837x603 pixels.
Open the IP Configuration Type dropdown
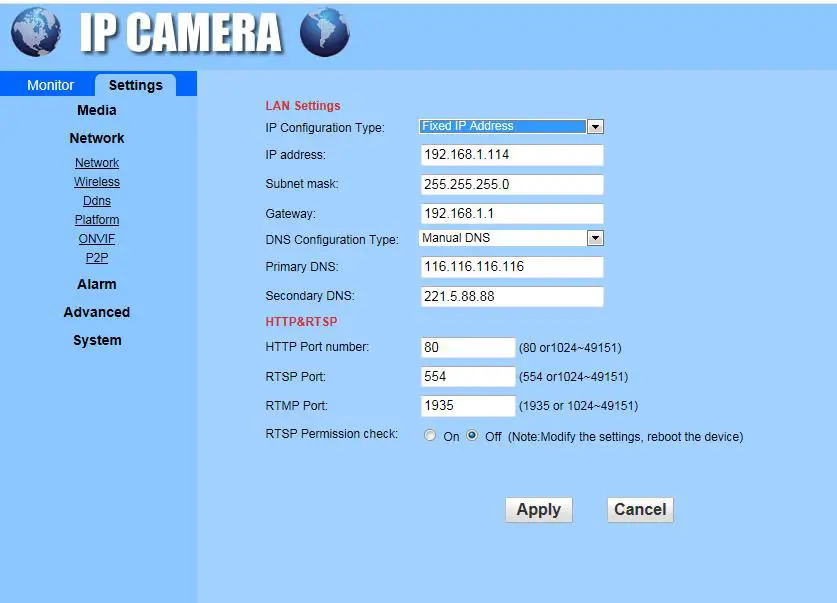(x=595, y=126)
